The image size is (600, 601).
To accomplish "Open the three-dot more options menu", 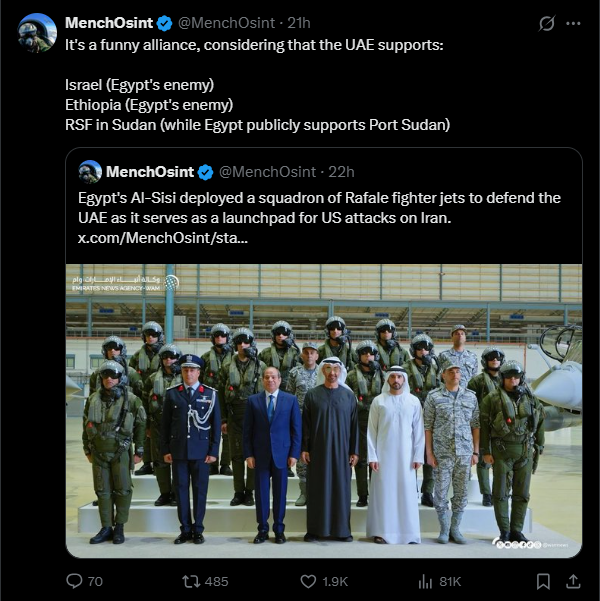I will [573, 23].
